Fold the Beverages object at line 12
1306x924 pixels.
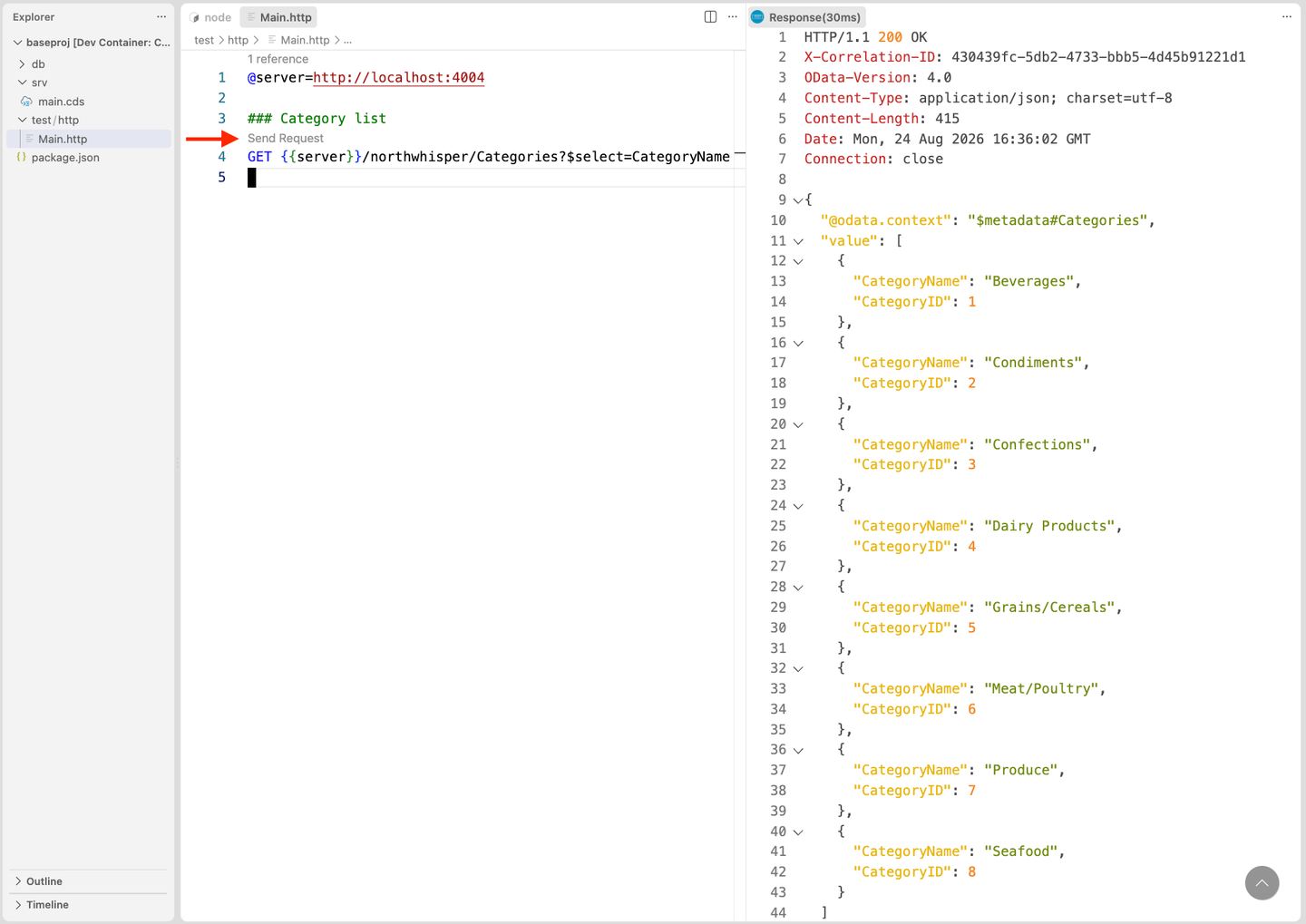(798, 261)
